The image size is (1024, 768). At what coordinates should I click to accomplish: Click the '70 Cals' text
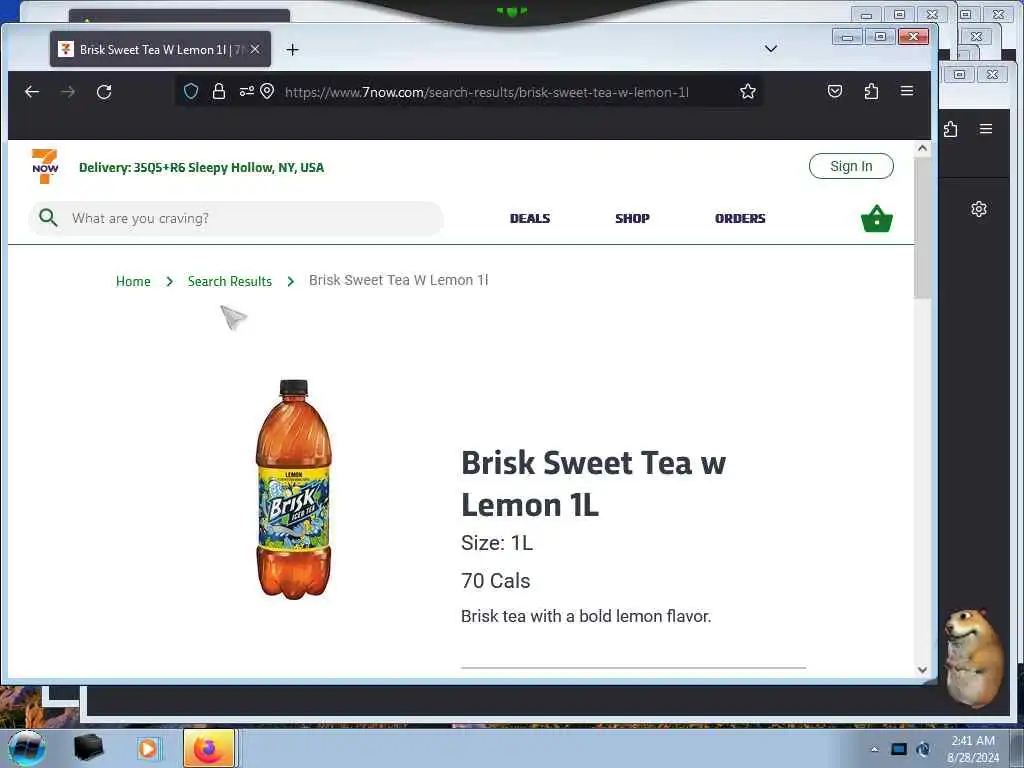point(495,581)
